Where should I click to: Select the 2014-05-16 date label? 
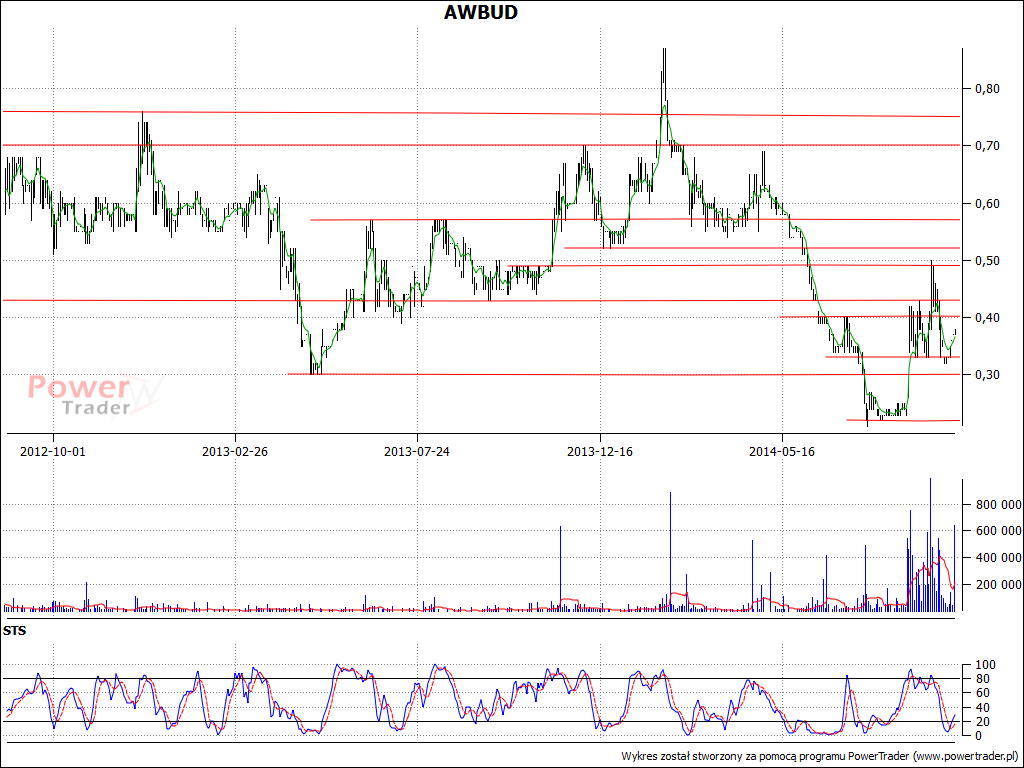point(782,451)
